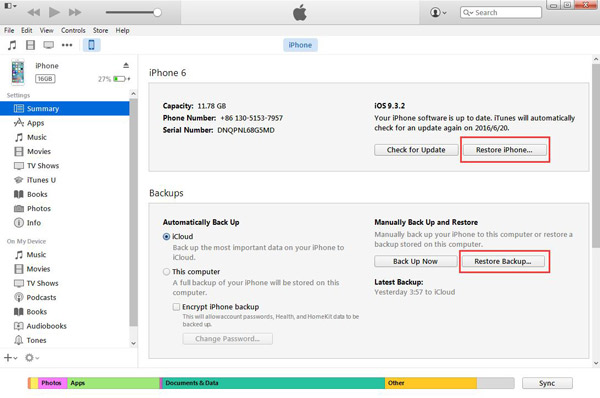Open the Movies library icon in toolbar

(x=30, y=45)
